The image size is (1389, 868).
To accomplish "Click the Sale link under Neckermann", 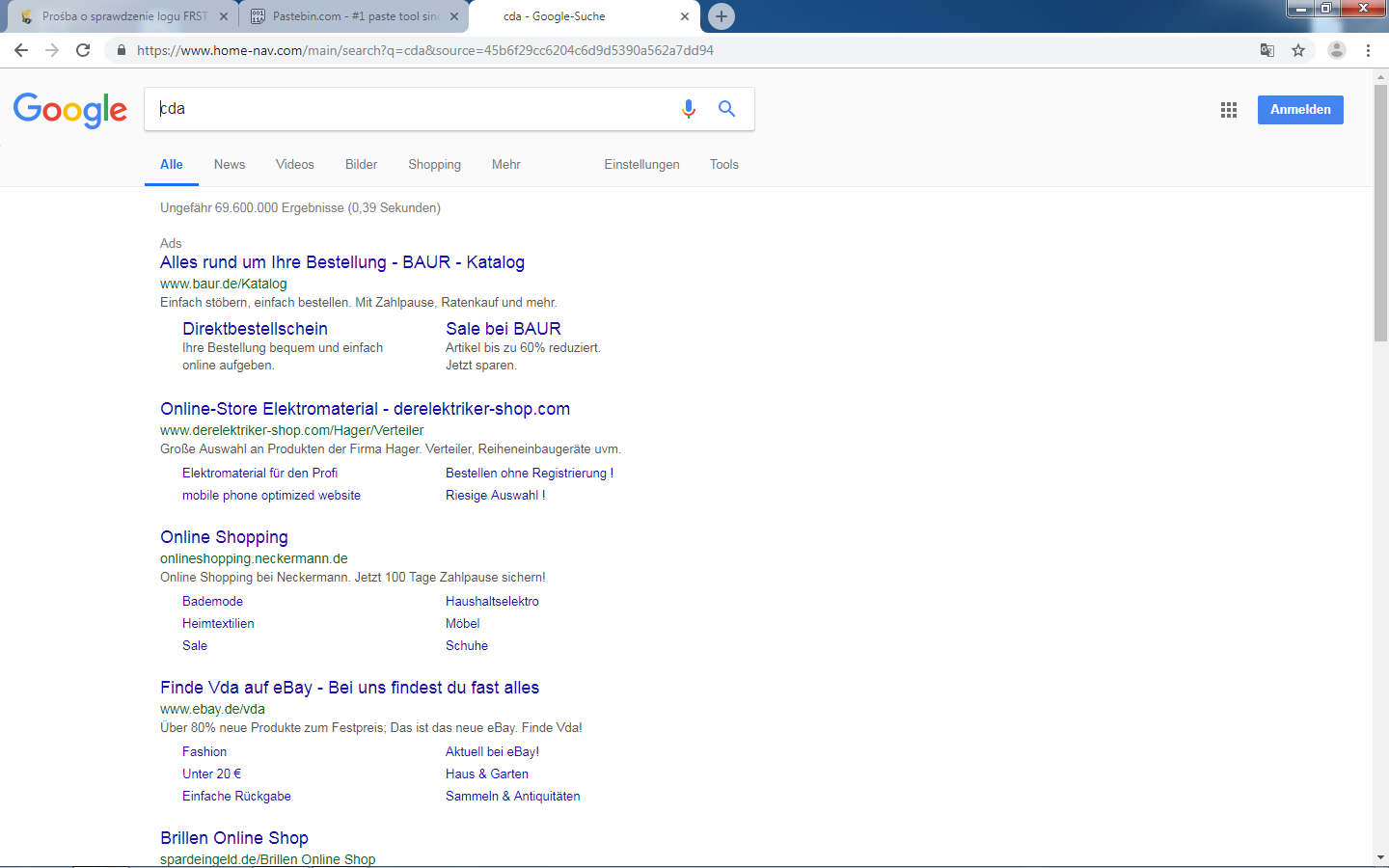I will [x=195, y=645].
